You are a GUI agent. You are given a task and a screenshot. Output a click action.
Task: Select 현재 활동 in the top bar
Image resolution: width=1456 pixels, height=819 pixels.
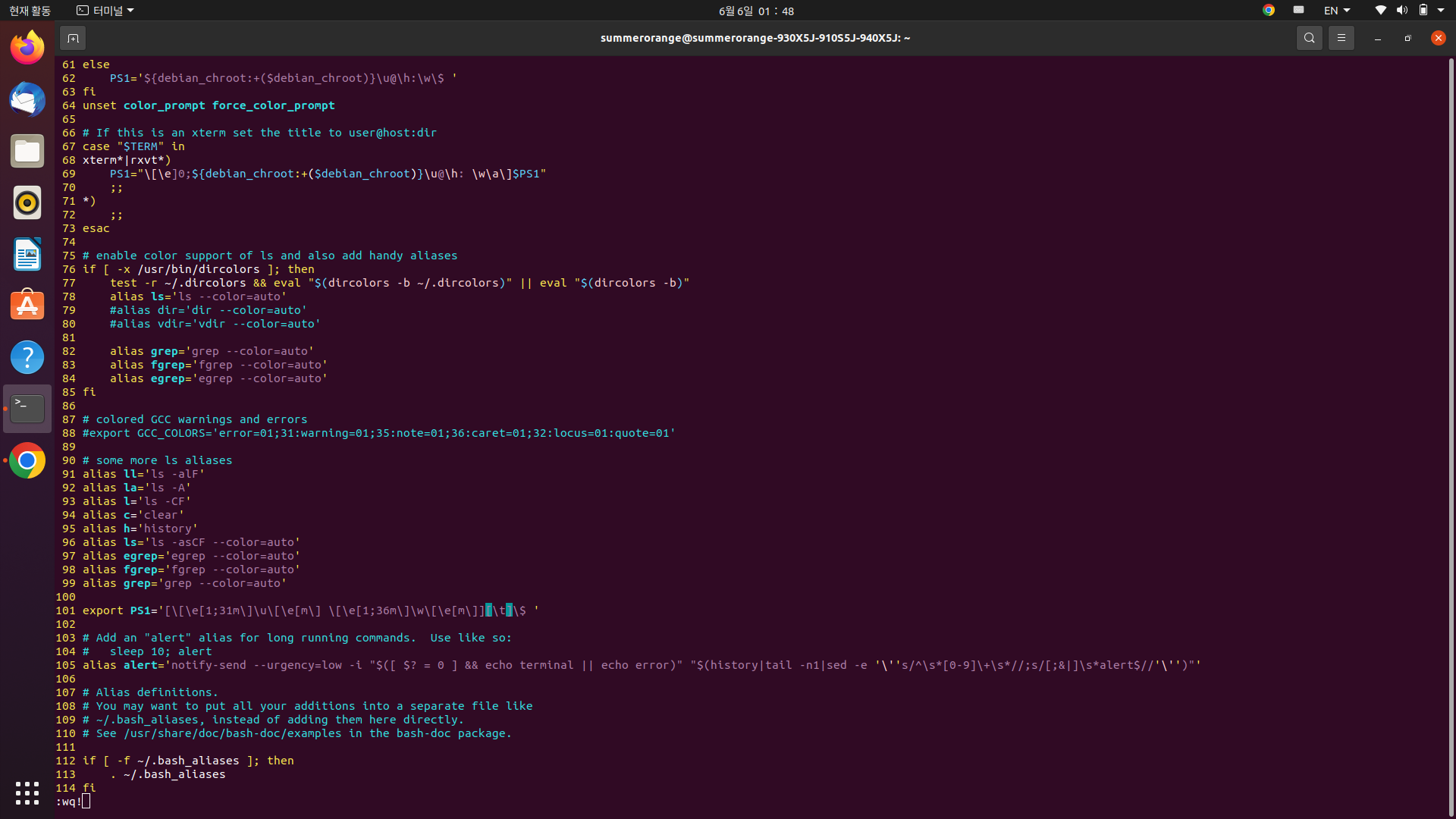click(x=29, y=11)
